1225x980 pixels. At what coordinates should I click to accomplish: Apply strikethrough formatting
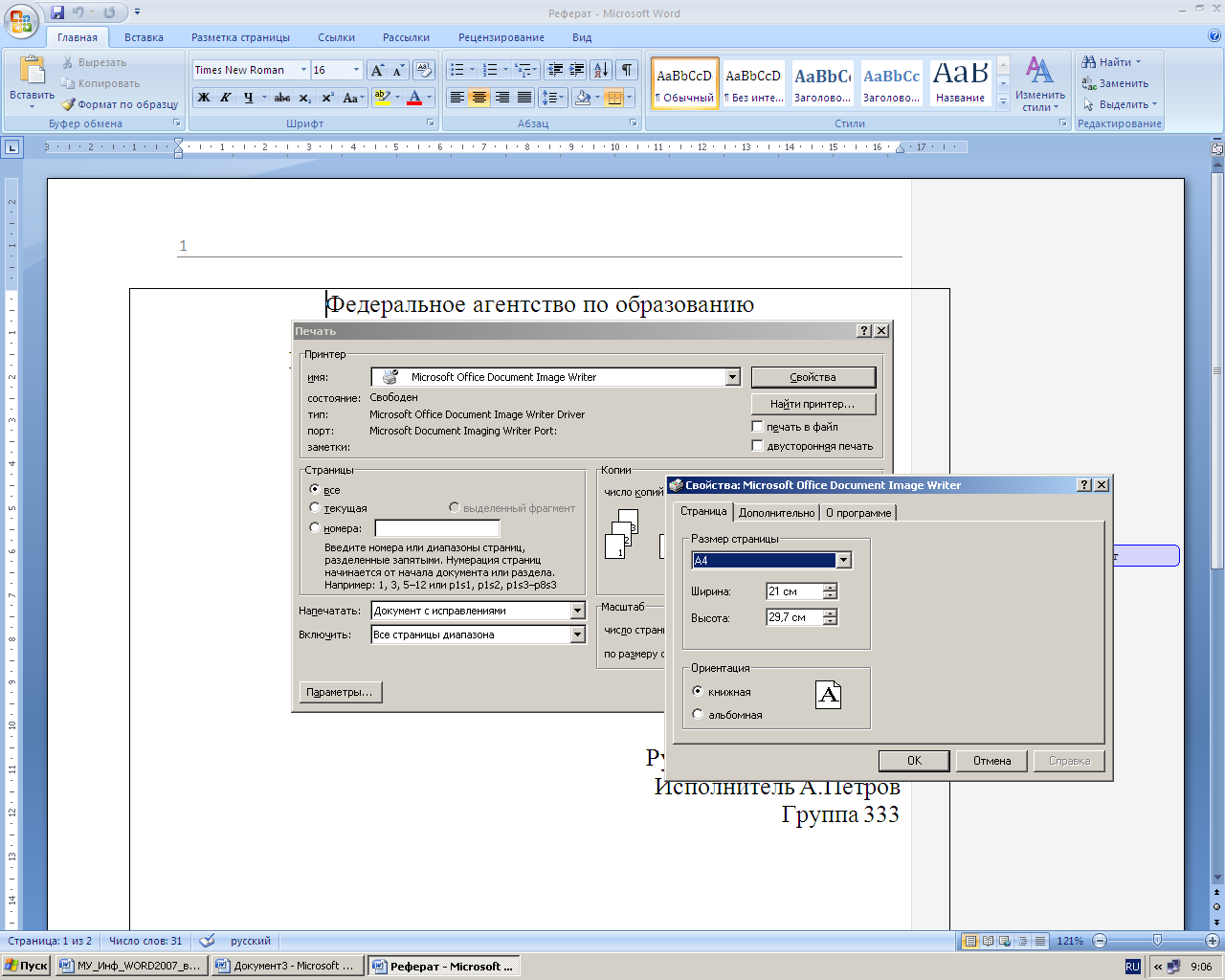point(282,98)
